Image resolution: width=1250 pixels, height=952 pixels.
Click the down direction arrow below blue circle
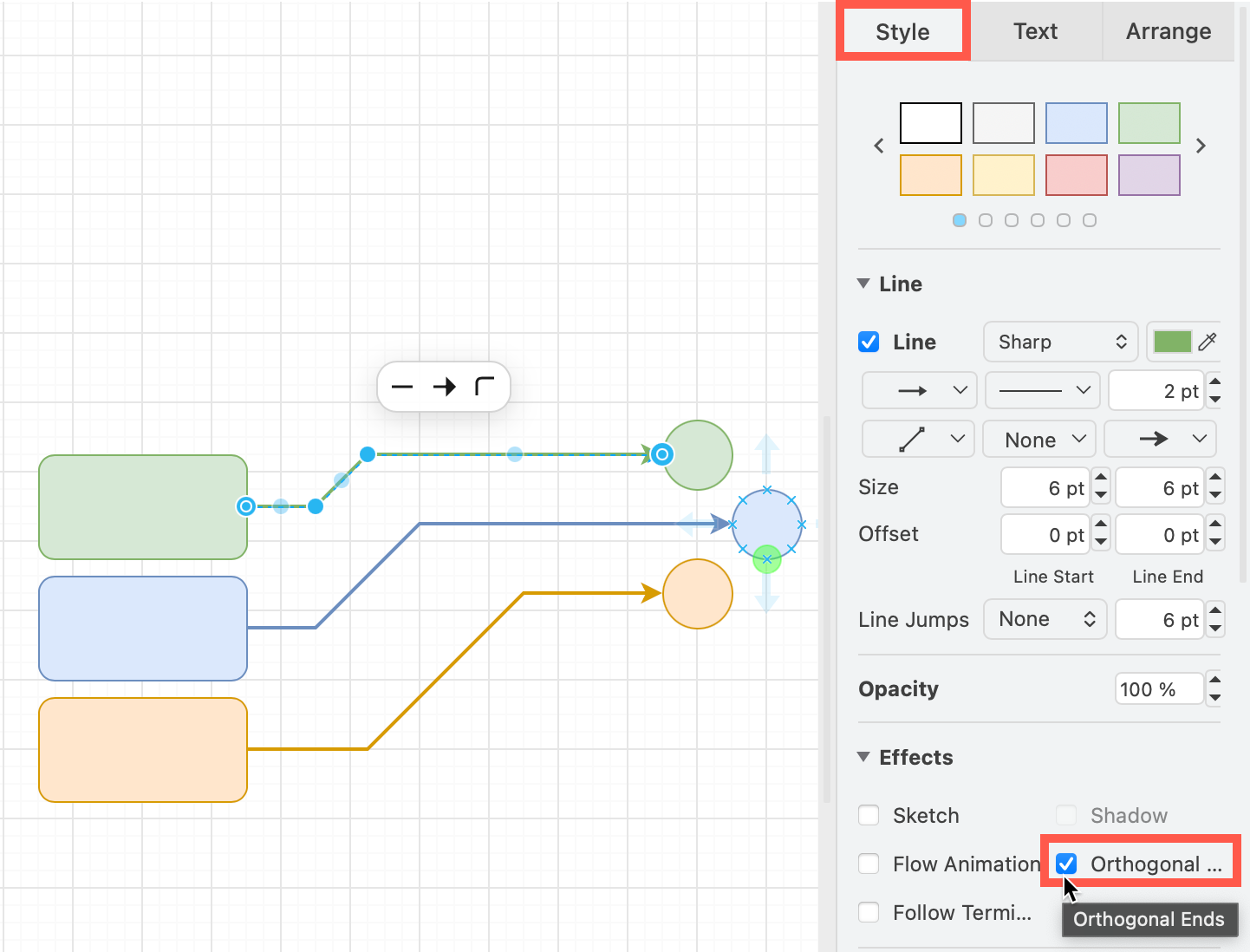pyautogui.click(x=766, y=595)
